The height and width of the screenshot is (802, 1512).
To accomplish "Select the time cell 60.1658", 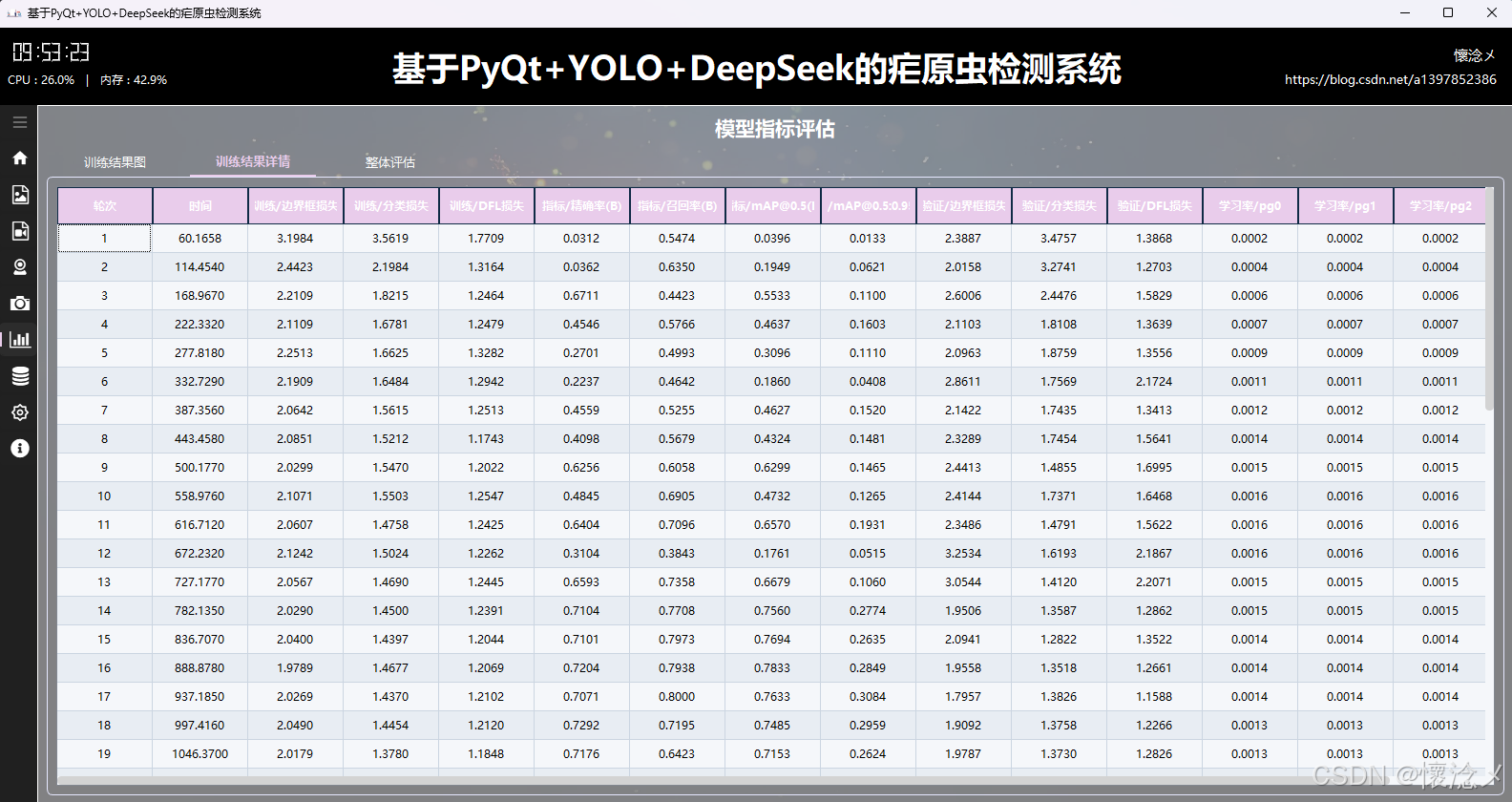I will (x=200, y=239).
